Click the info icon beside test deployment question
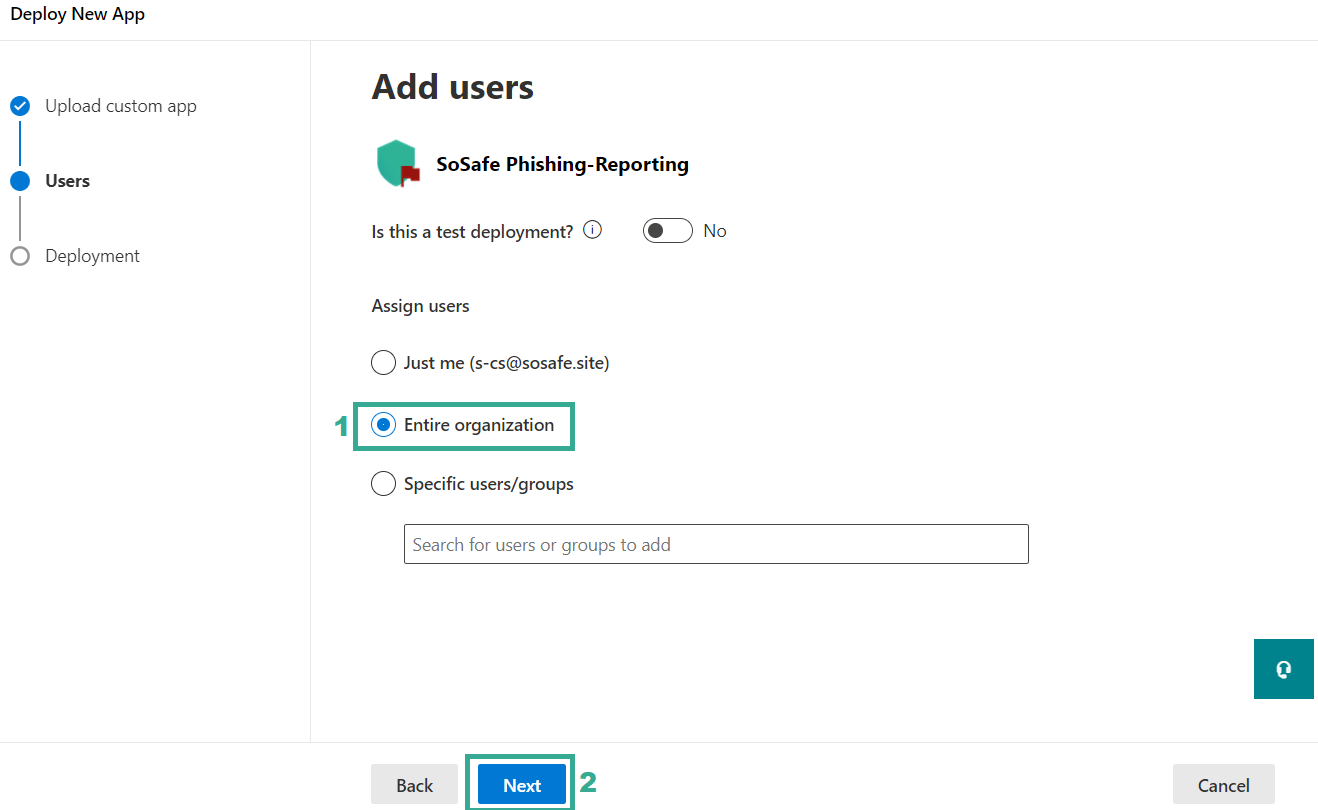The image size is (1318, 810). click(592, 230)
